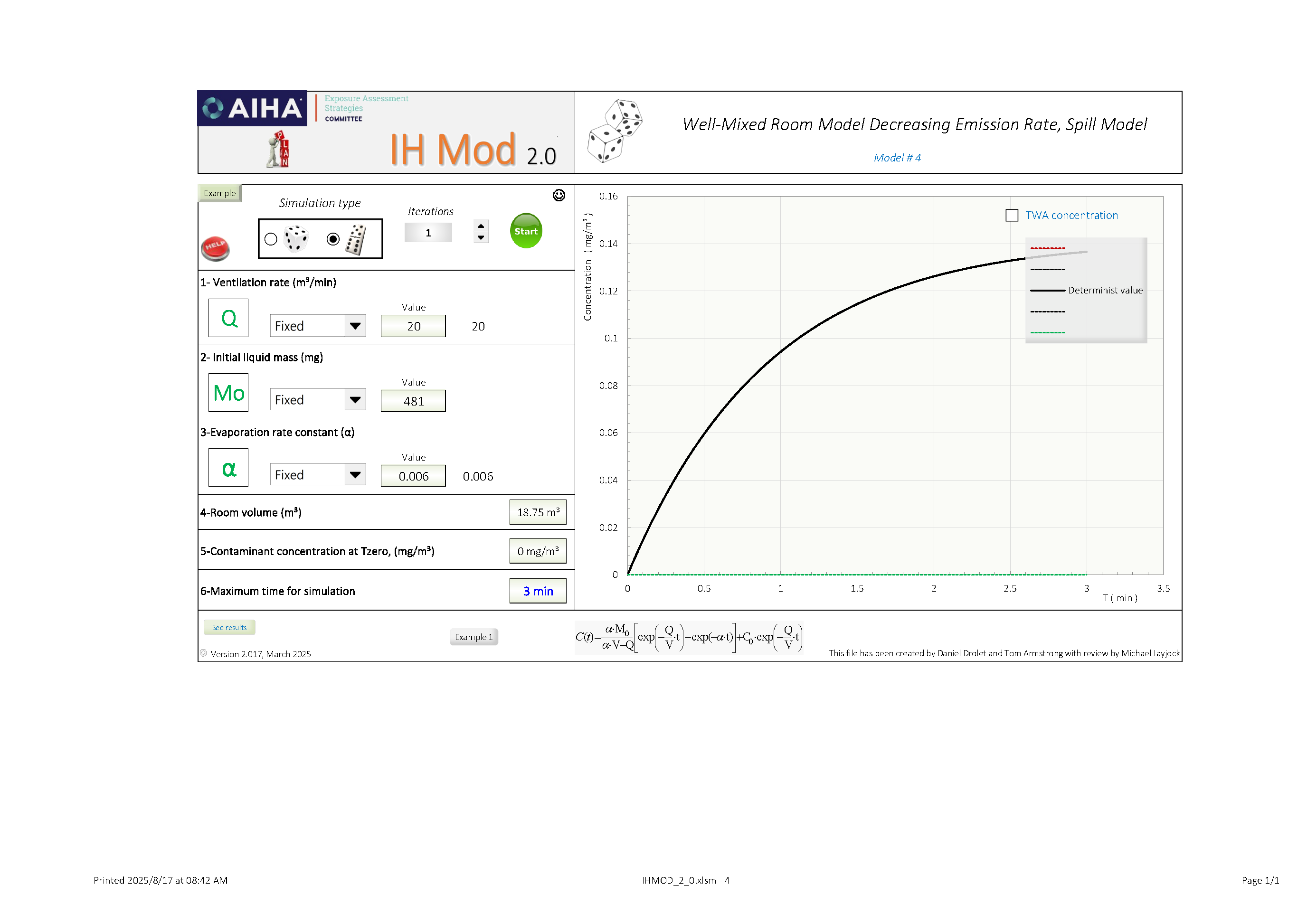
Task: Click the Example 1 button
Action: [x=474, y=637]
